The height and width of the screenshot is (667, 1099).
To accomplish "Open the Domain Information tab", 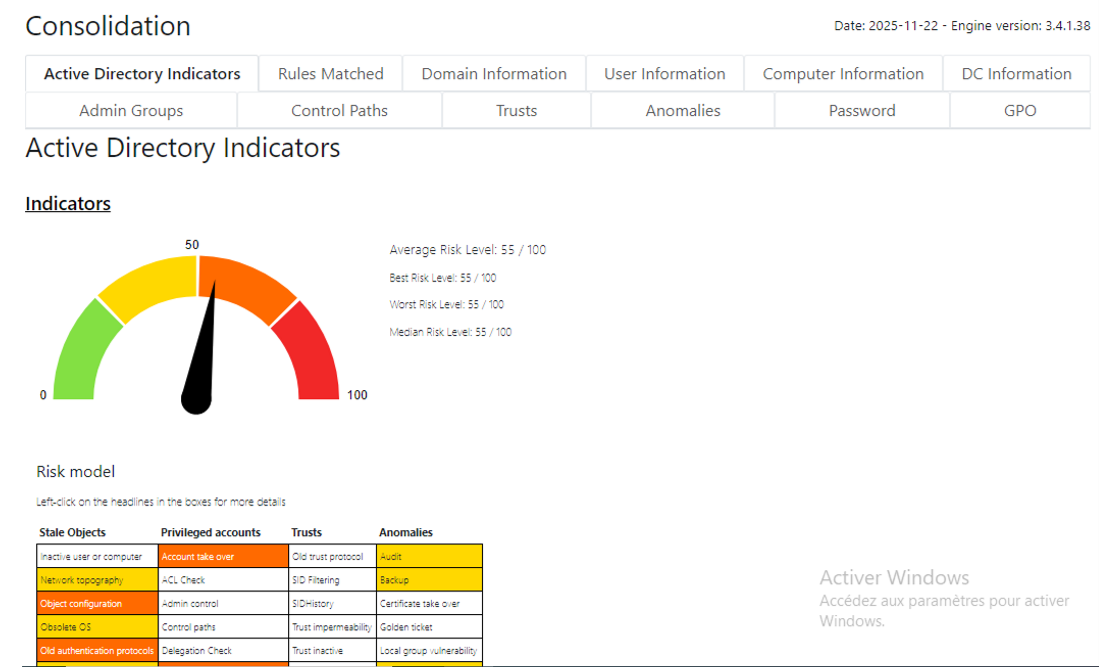I will point(493,74).
